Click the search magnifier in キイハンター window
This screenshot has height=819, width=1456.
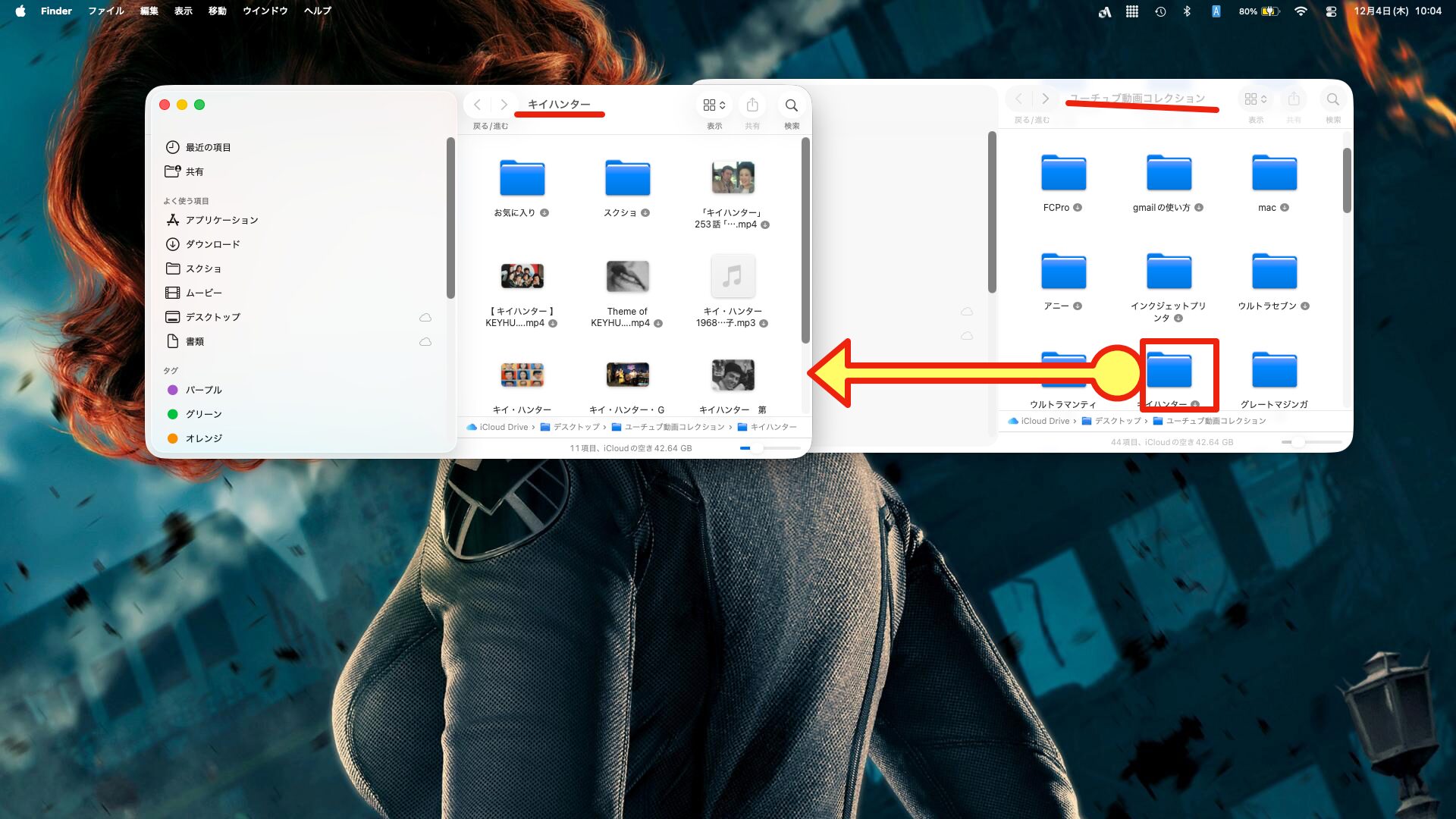791,105
